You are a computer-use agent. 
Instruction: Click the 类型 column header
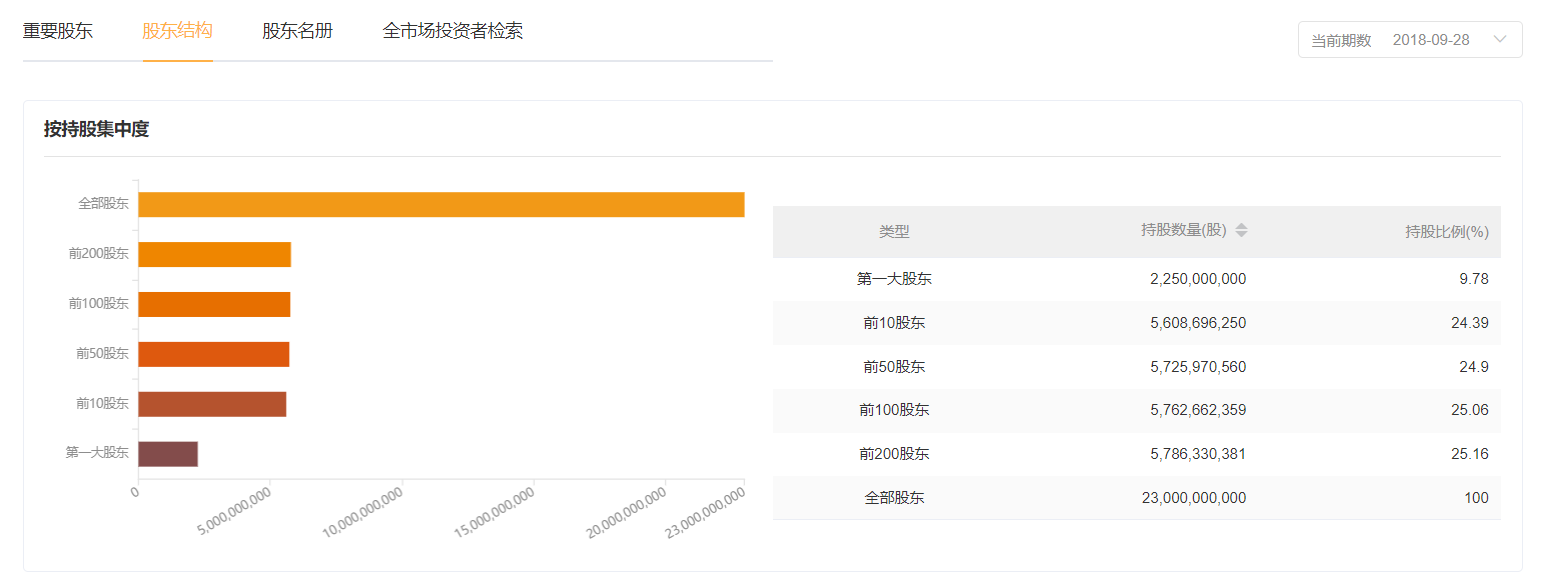894,231
